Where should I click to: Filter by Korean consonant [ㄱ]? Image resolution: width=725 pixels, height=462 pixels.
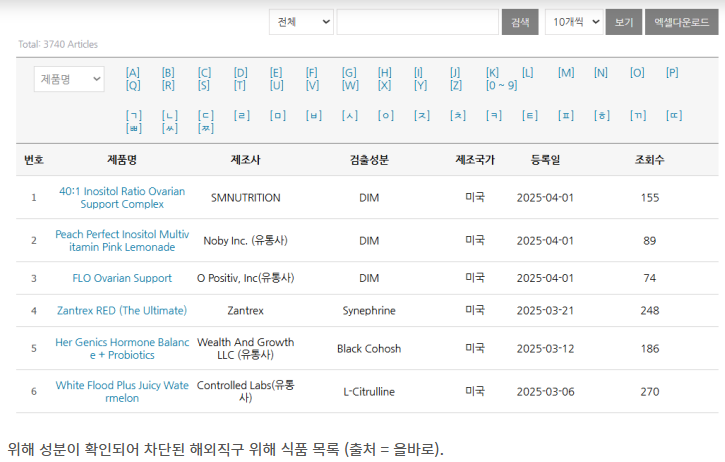(x=134, y=115)
